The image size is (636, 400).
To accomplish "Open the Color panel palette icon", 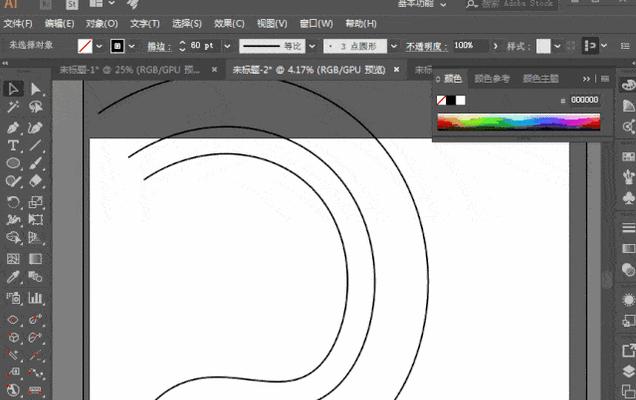I will click(628, 85).
